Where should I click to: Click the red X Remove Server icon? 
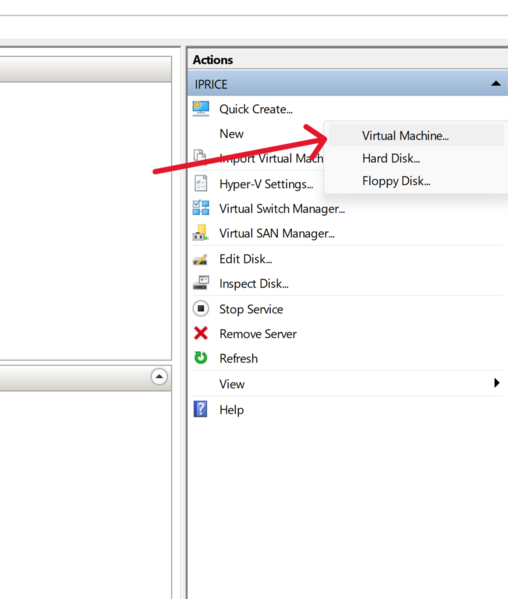coord(201,333)
